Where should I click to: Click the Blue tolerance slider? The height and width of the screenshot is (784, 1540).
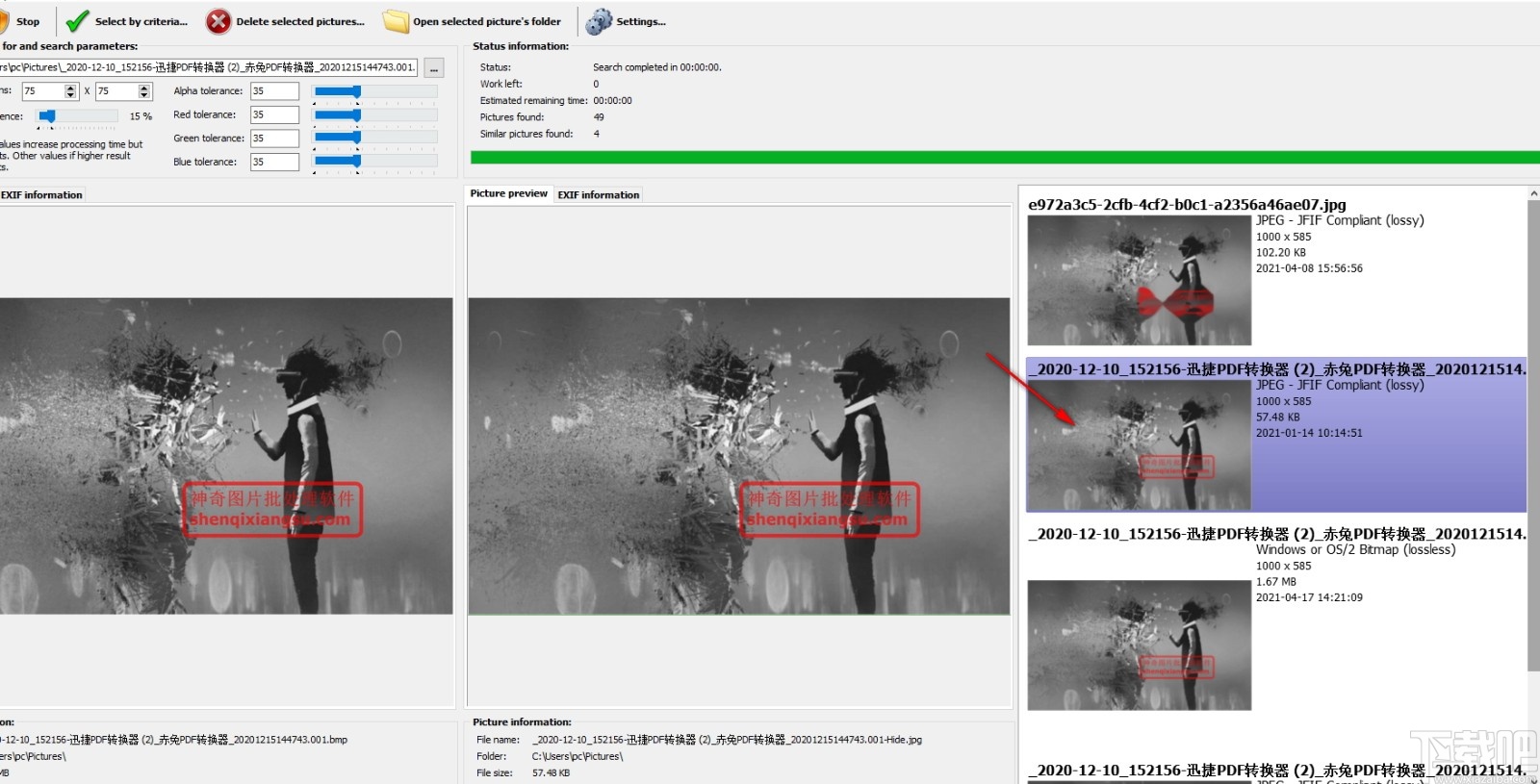tap(375, 162)
